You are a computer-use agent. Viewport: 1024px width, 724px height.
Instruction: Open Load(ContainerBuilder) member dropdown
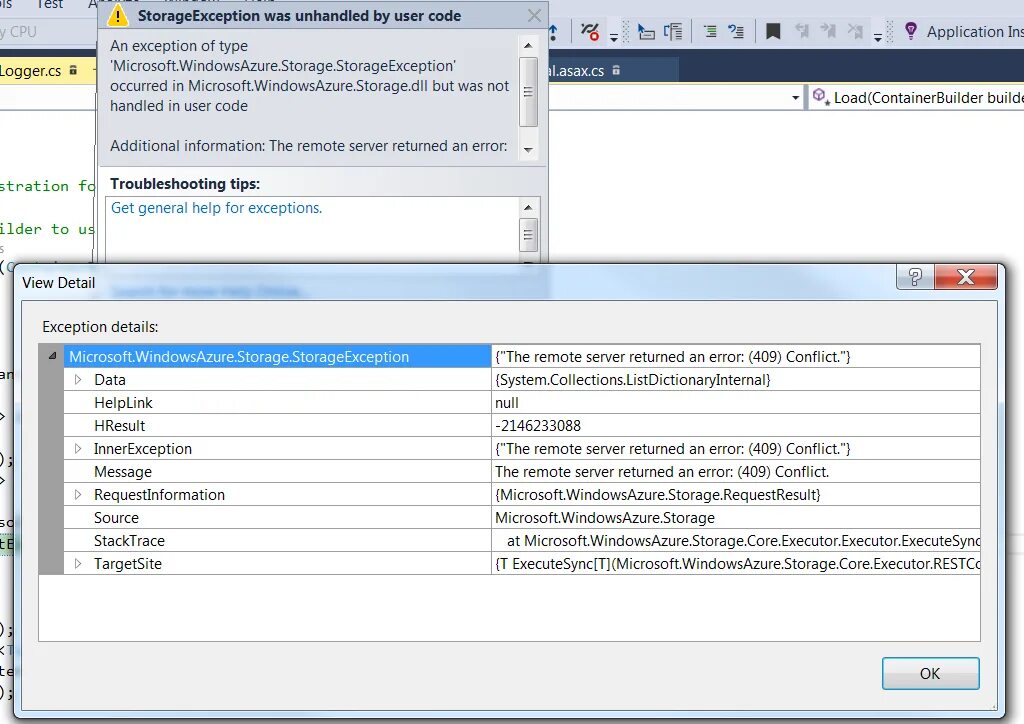tap(918, 98)
